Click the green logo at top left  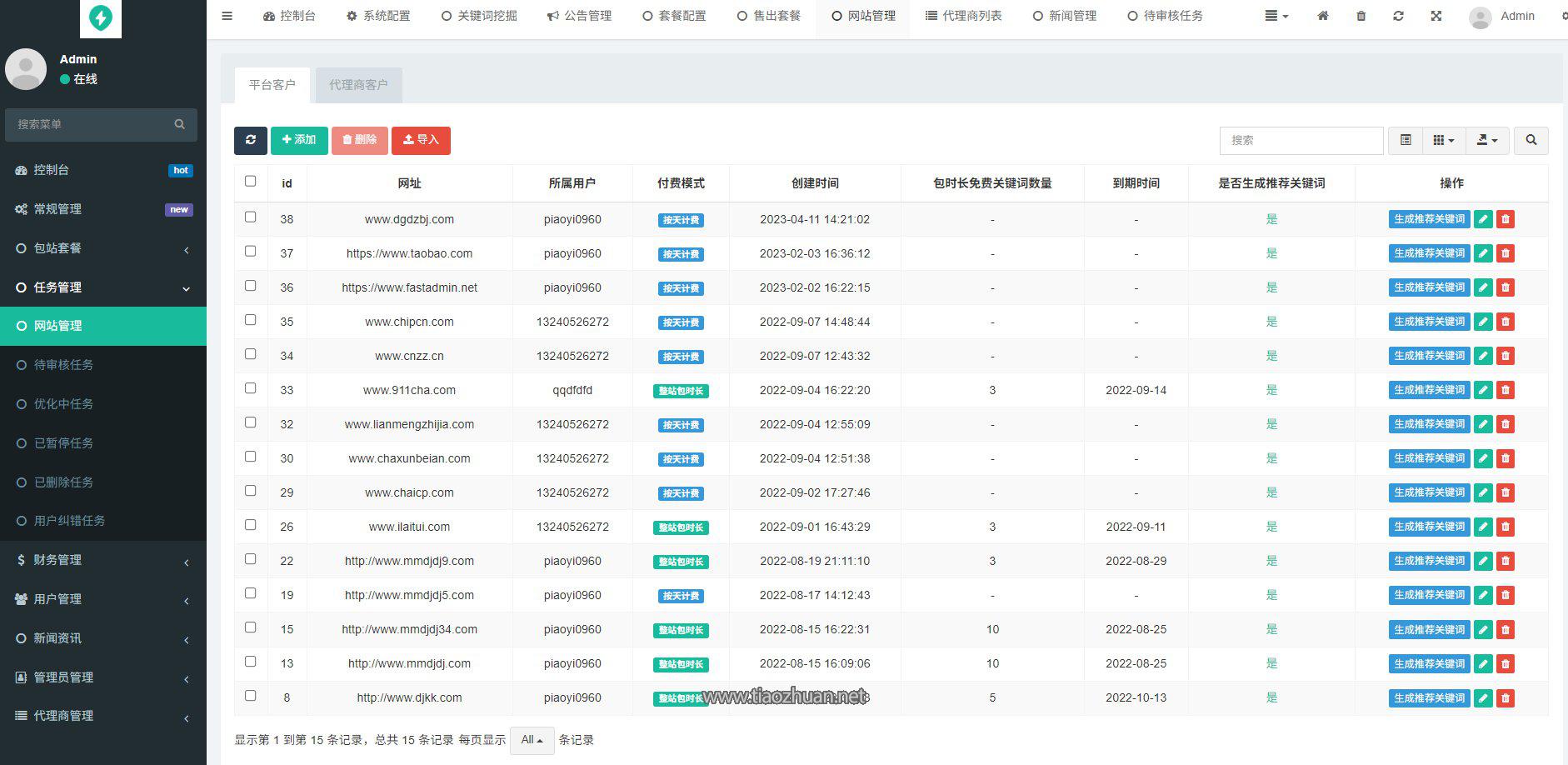pyautogui.click(x=101, y=17)
